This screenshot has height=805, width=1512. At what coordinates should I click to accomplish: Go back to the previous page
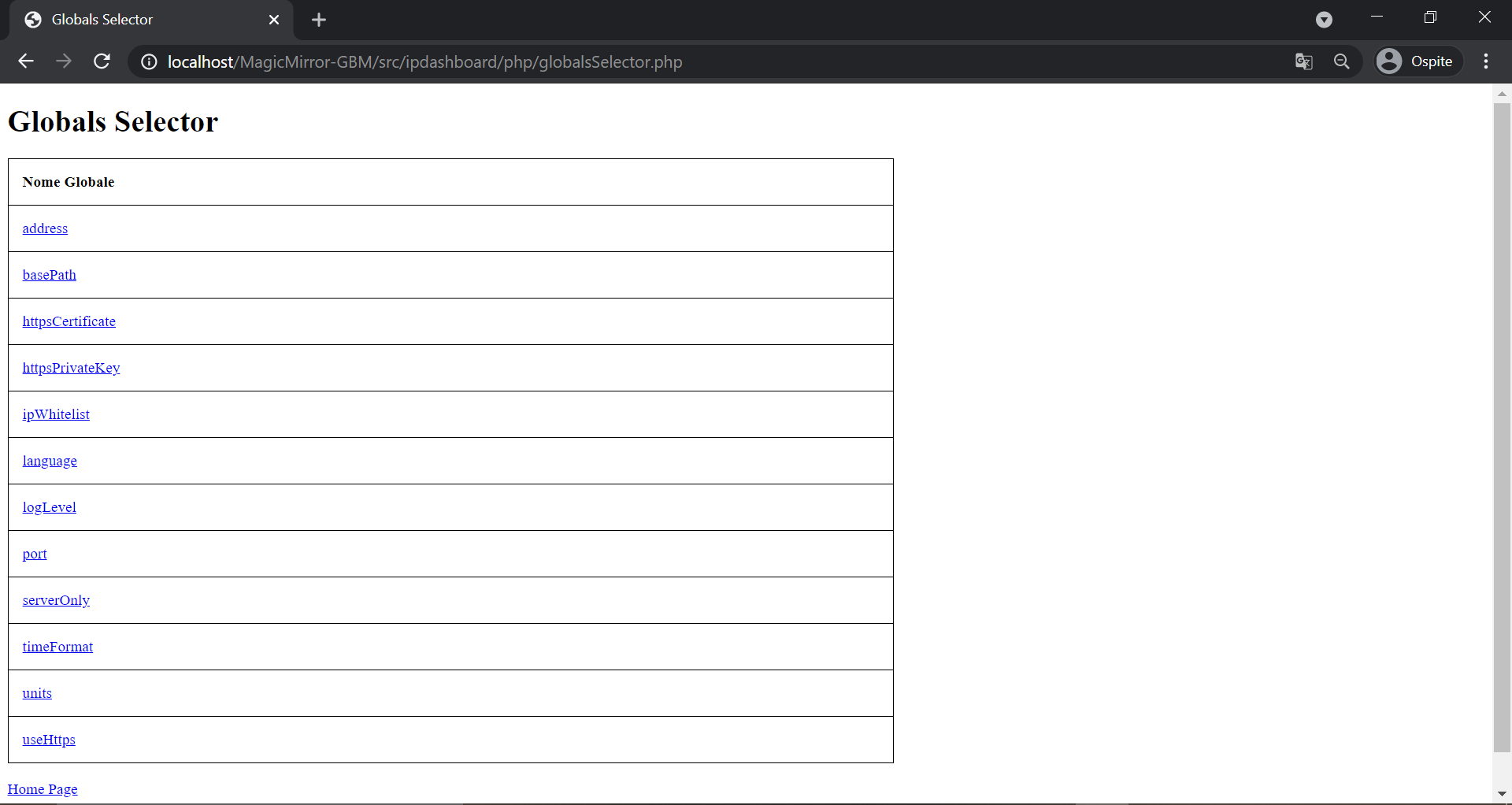point(26,61)
